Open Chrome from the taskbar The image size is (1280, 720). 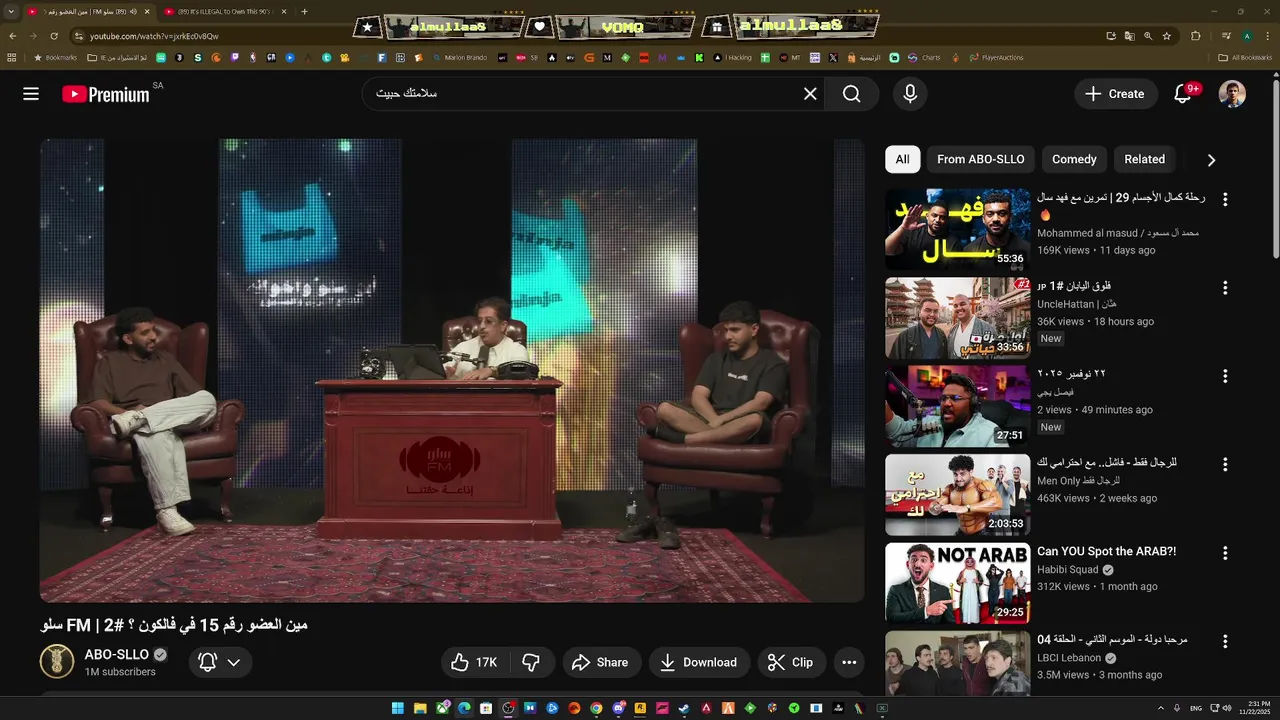point(596,708)
